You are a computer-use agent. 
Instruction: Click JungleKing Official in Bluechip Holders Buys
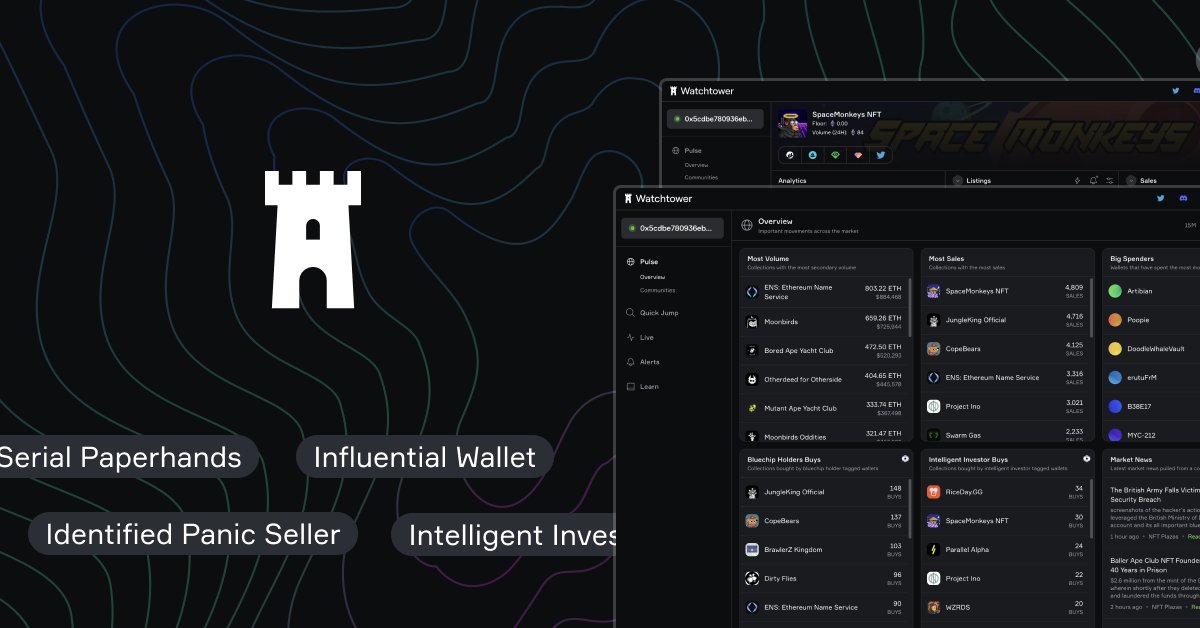[825, 492]
